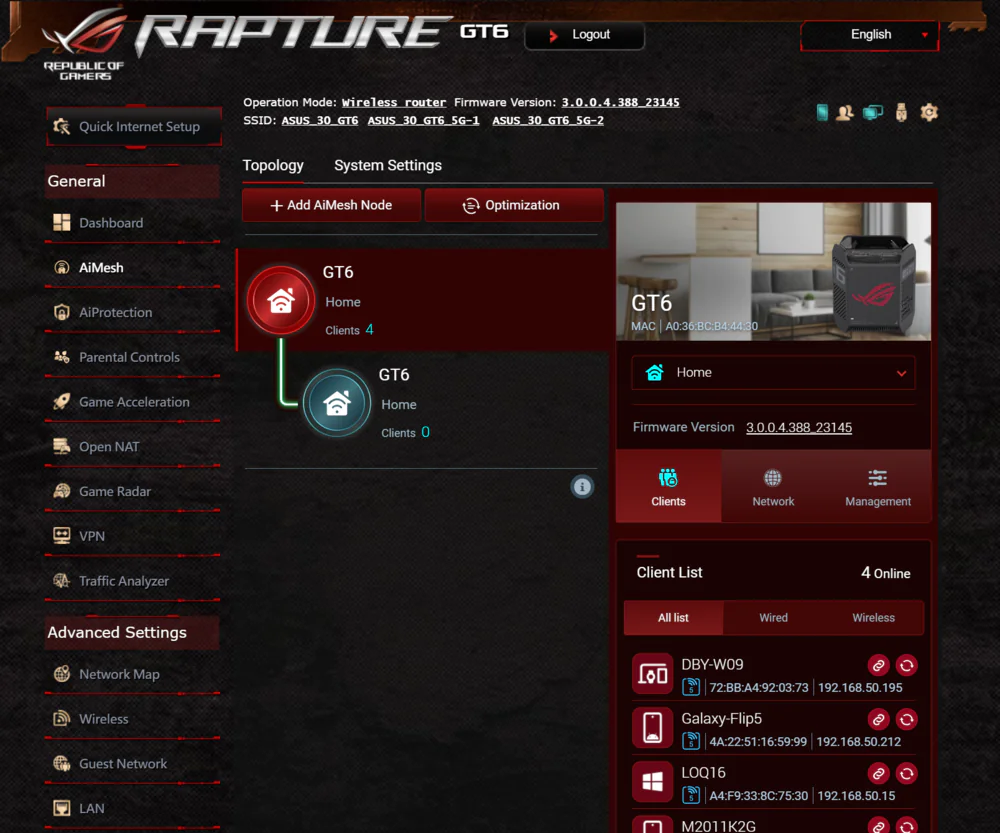
Task: Click the user accounts status icon
Action: click(845, 113)
